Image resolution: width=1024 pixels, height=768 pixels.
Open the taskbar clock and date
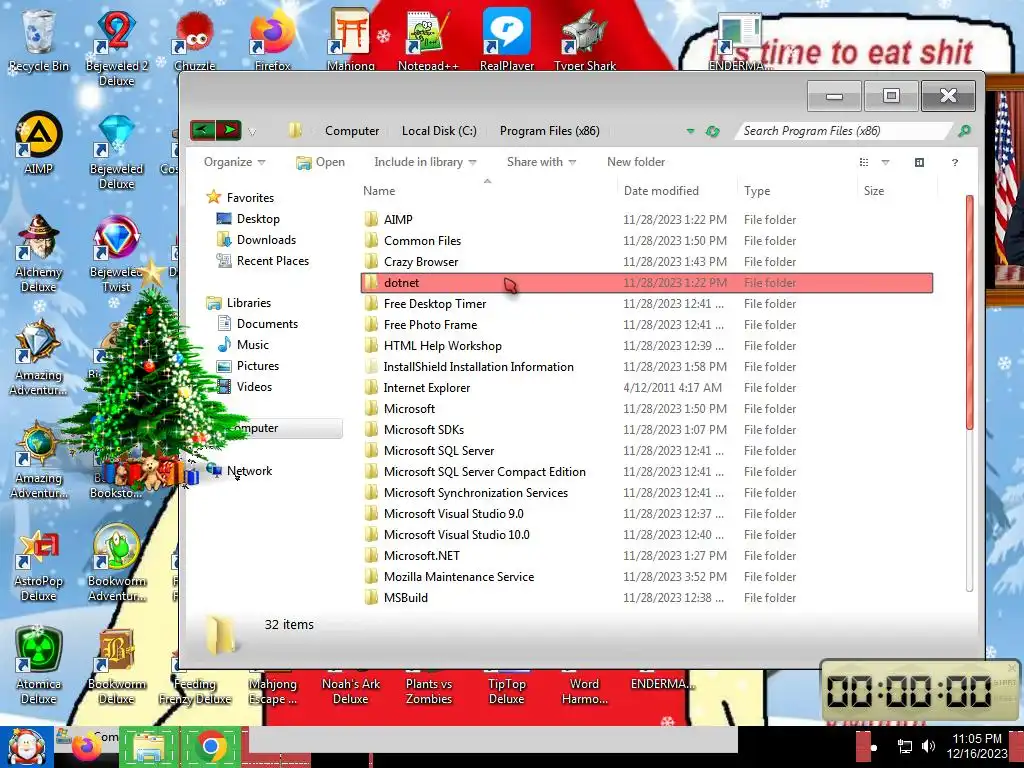point(976,746)
